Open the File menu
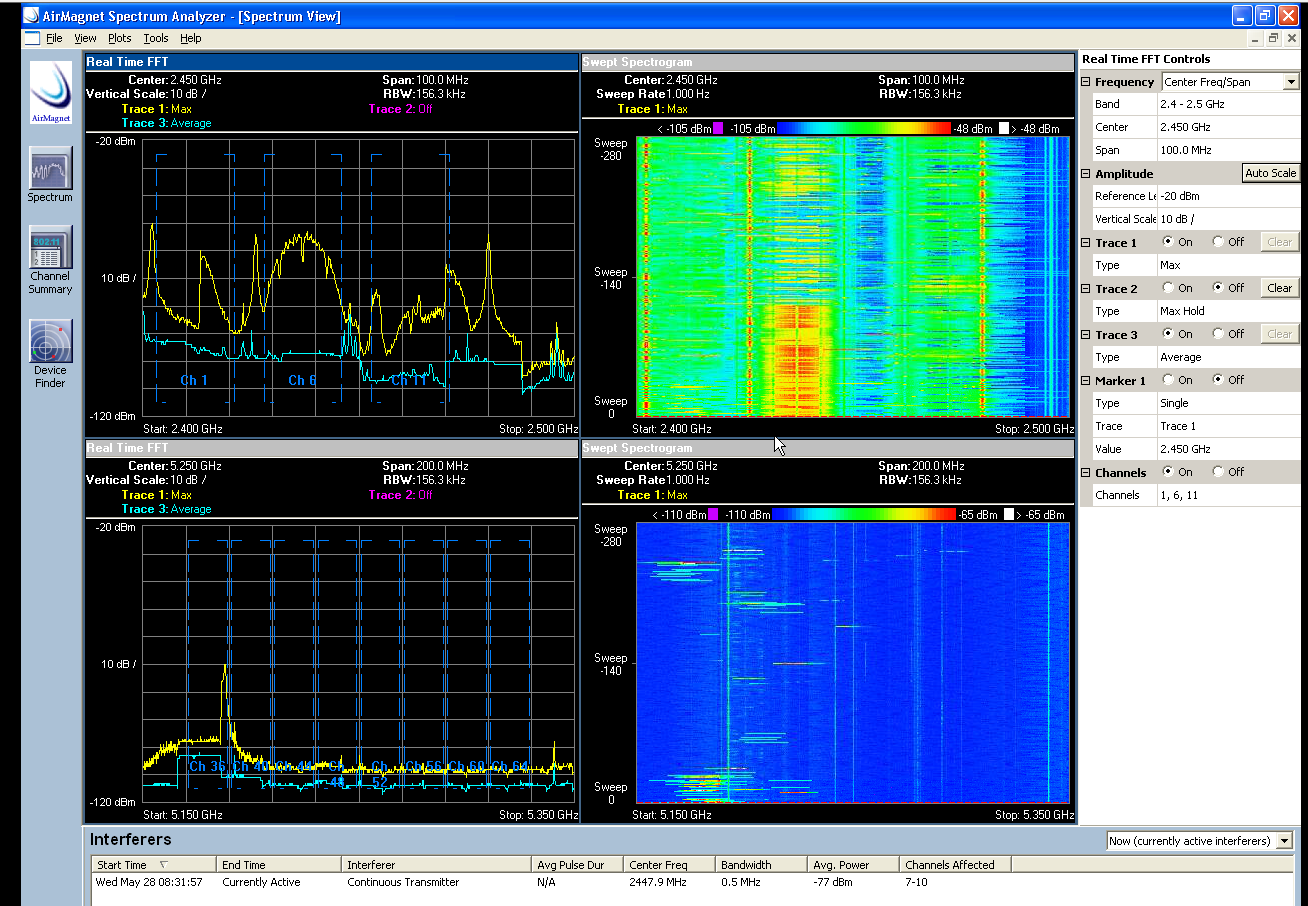 (x=54, y=38)
